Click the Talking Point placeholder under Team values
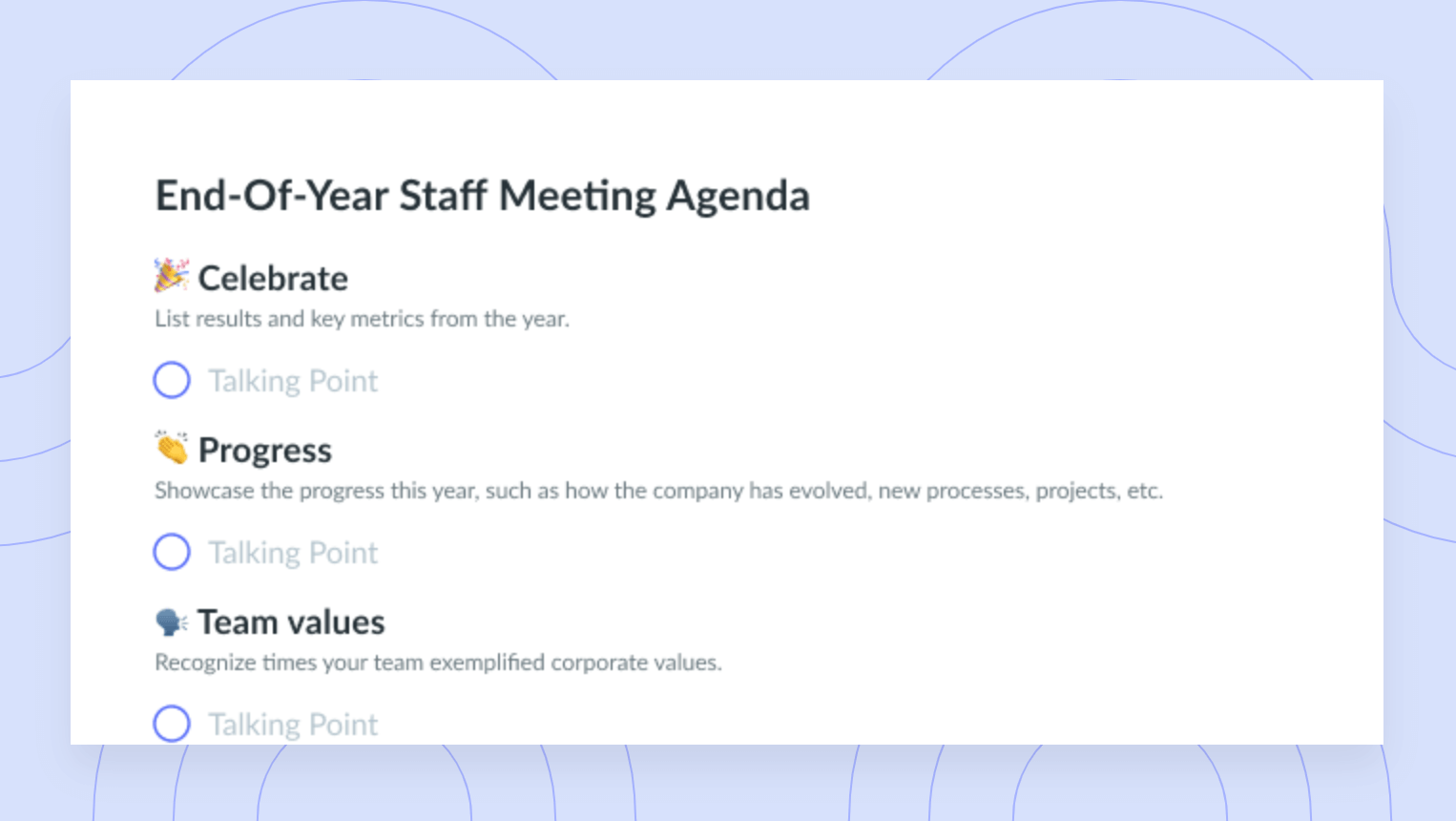Screen dimensions: 1456x821 (x=293, y=725)
